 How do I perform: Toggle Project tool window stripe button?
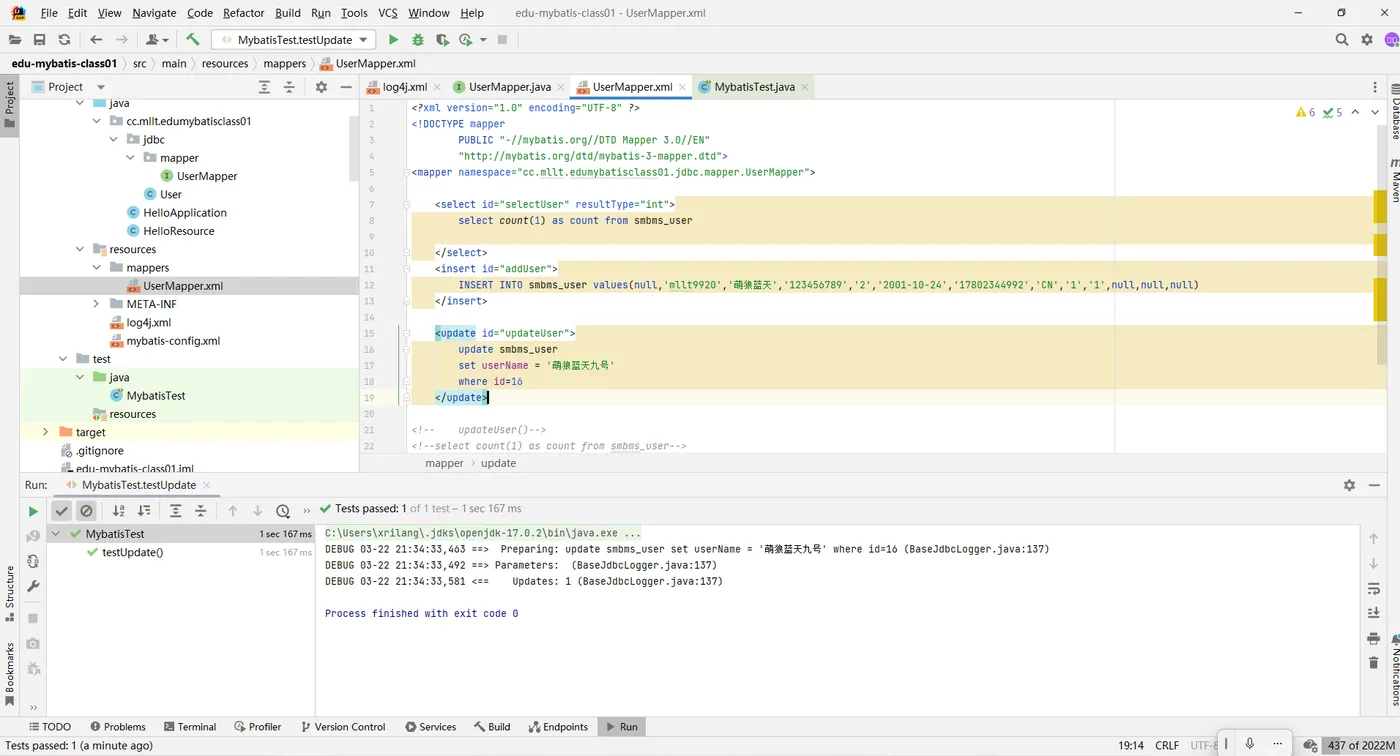tap(10, 105)
